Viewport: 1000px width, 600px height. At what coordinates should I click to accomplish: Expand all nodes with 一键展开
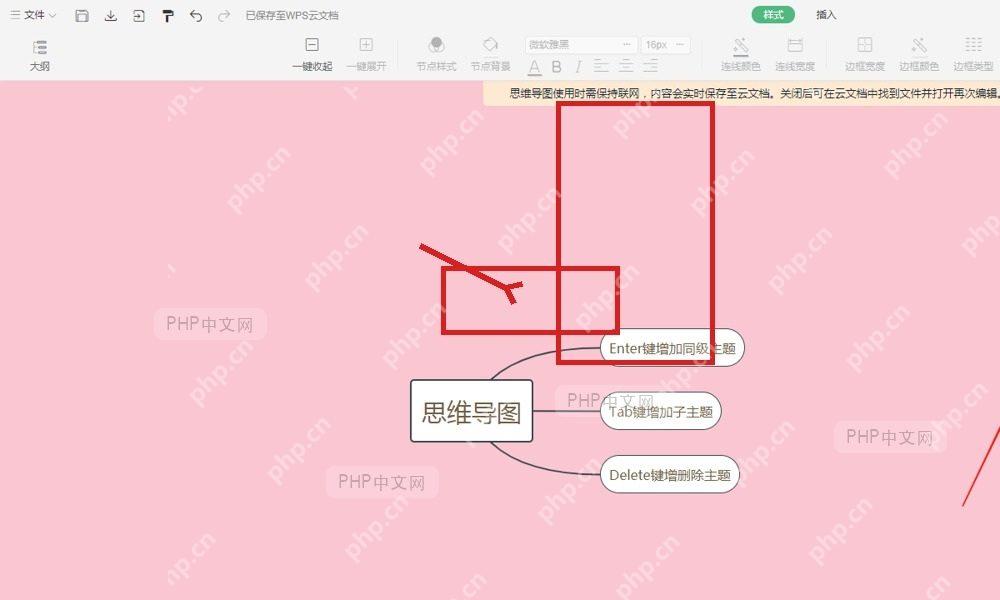366,54
